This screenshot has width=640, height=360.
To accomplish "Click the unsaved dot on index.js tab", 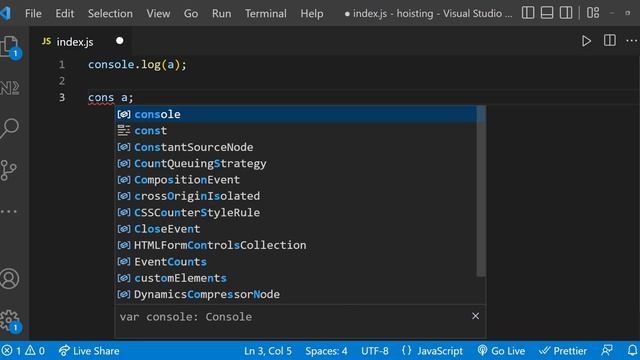I will pos(120,41).
